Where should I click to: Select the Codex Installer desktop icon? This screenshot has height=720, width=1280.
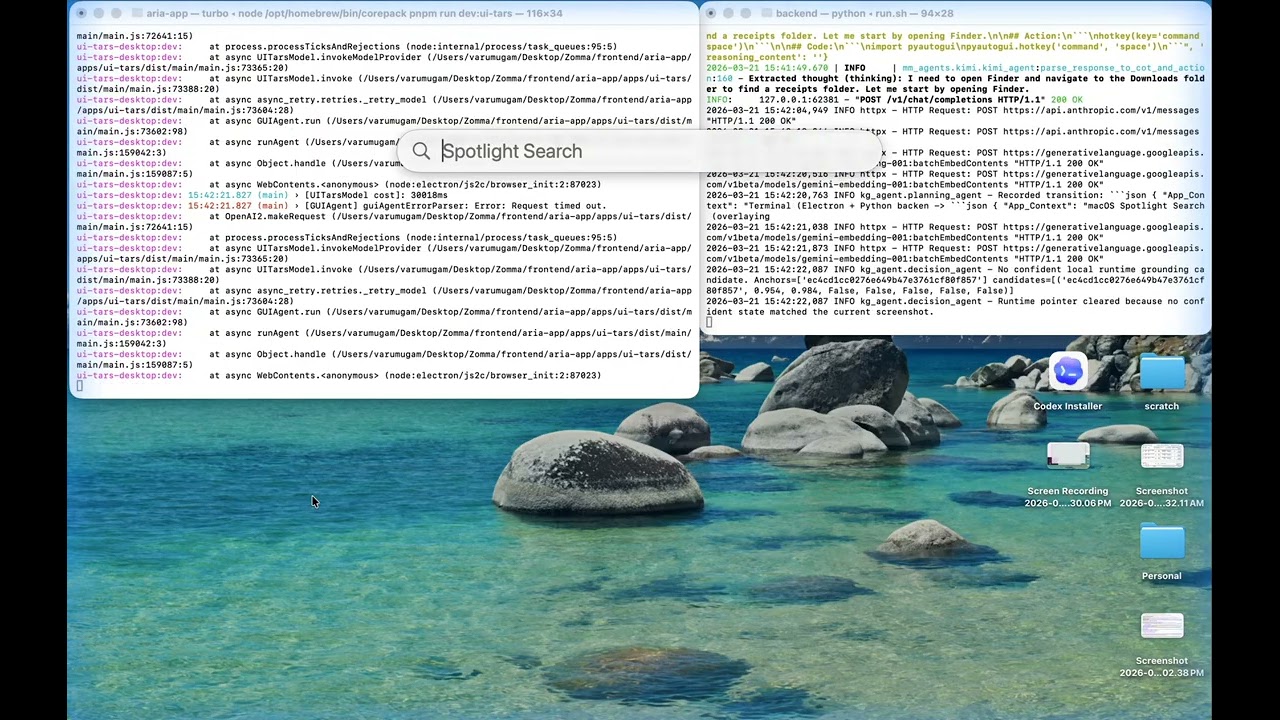click(x=1068, y=373)
